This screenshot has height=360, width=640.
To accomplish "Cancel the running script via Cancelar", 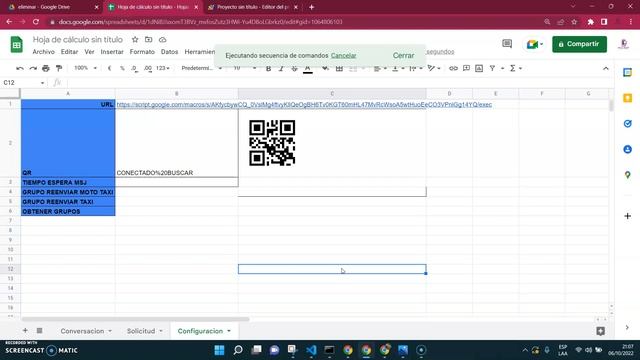I will [x=343, y=56].
